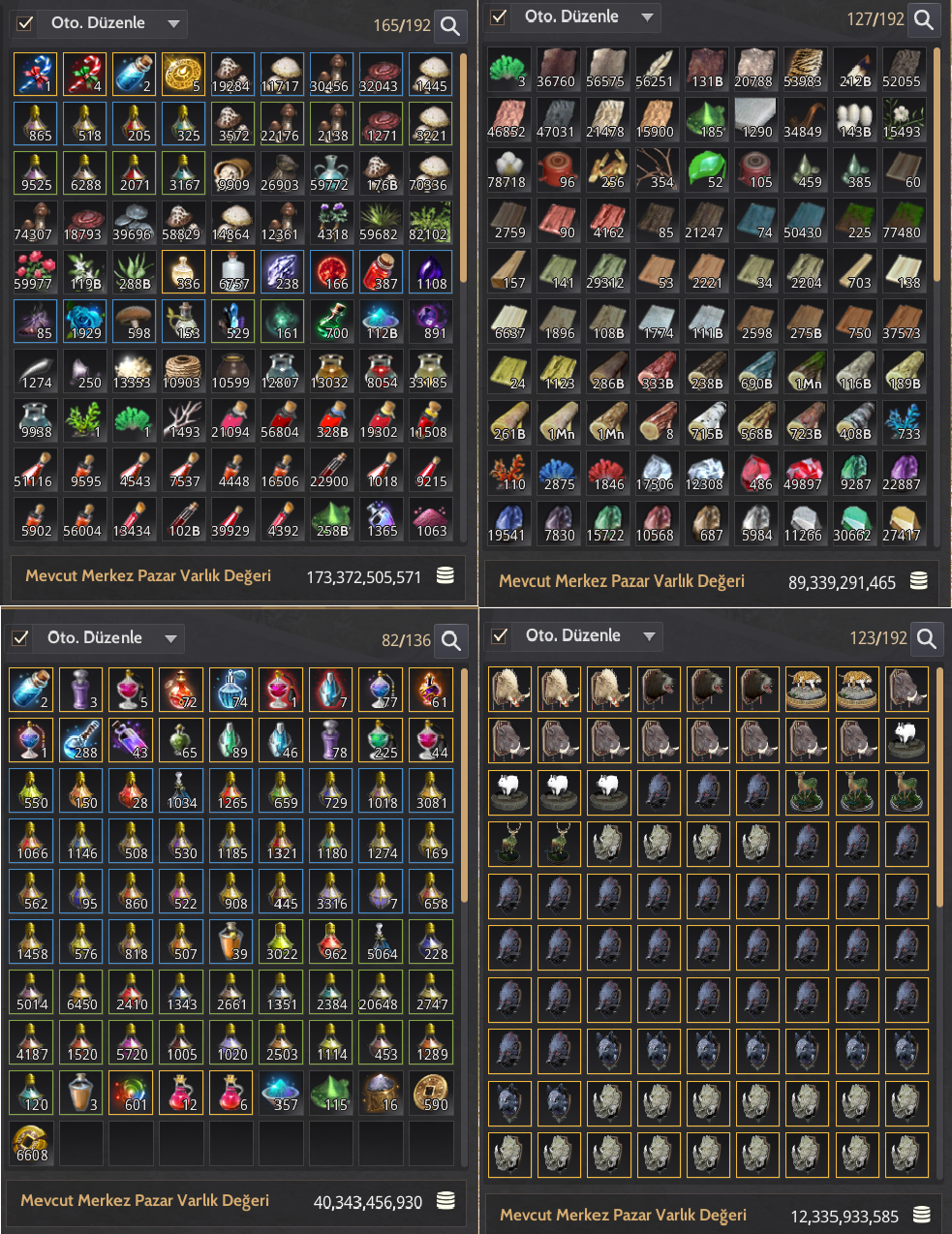Choose the red gem item stacked 486

click(x=757, y=473)
